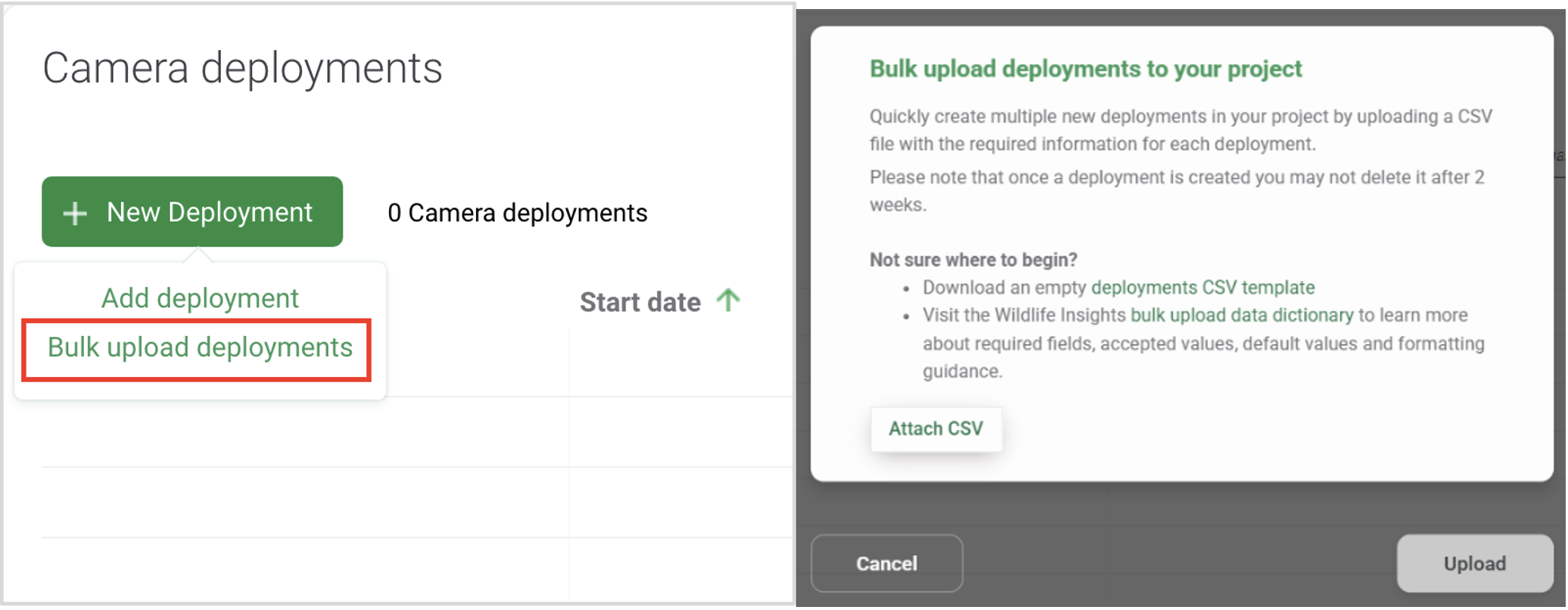Click the "Not sure where to begin?" heading
The height and width of the screenshot is (610, 1568).
(973, 260)
